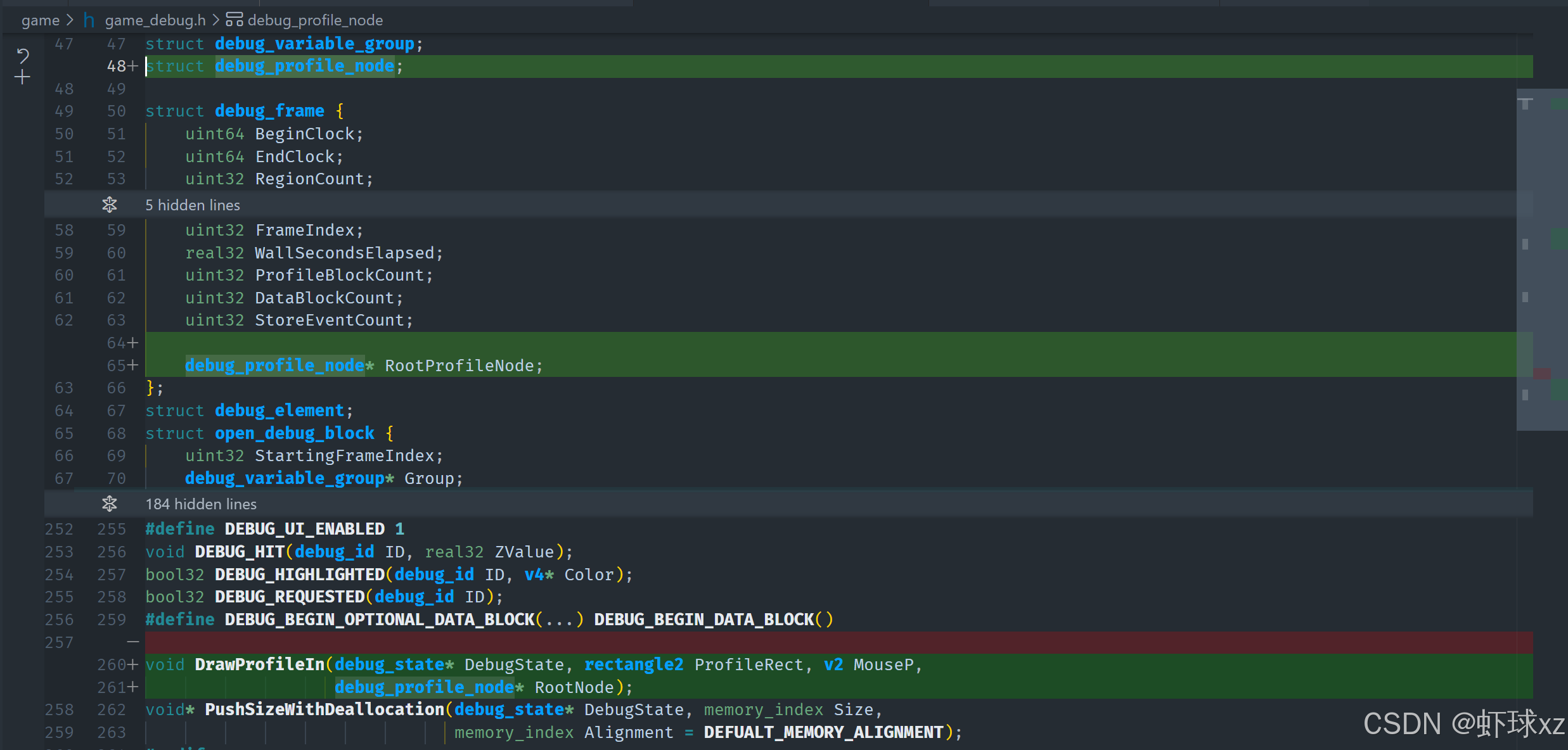Click the chevron after game_debug.h in breadcrumb
Viewport: 1568px width, 750px height.
pyautogui.click(x=216, y=20)
